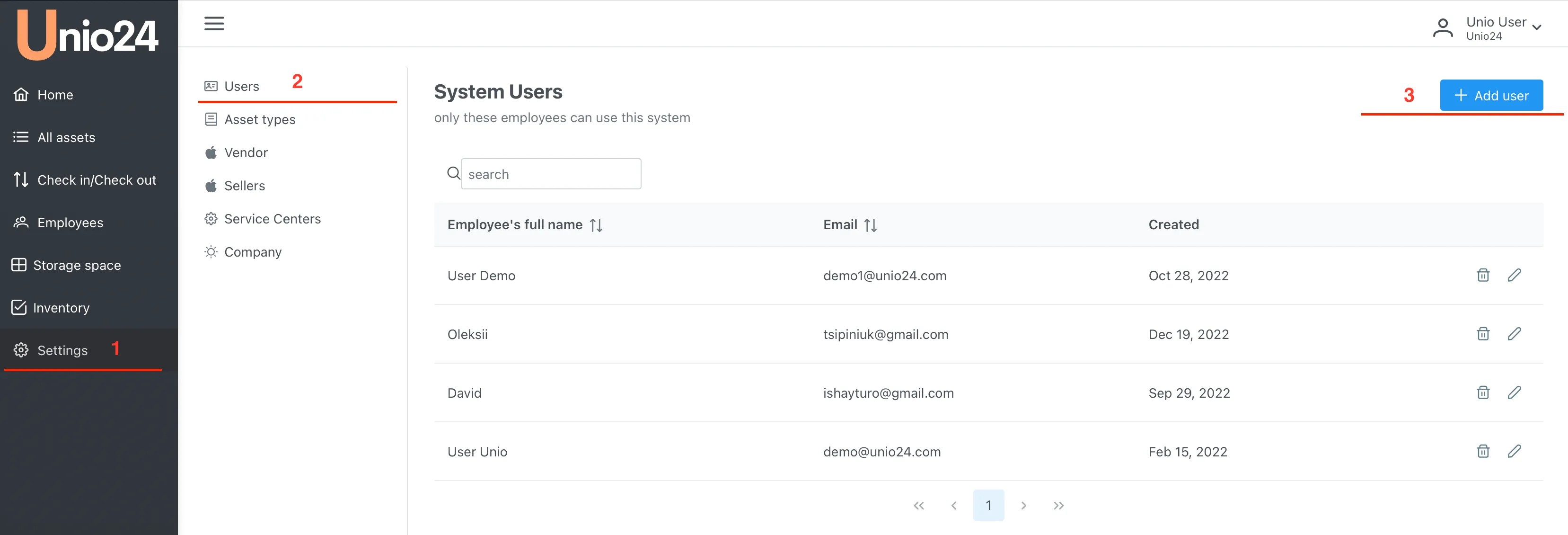Click the Add user button

pyautogui.click(x=1491, y=96)
